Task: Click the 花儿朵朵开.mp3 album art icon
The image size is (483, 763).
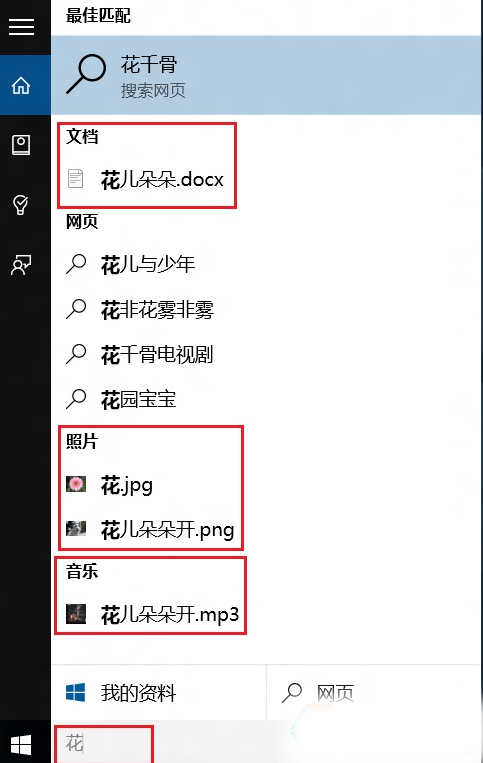Action: 76,614
